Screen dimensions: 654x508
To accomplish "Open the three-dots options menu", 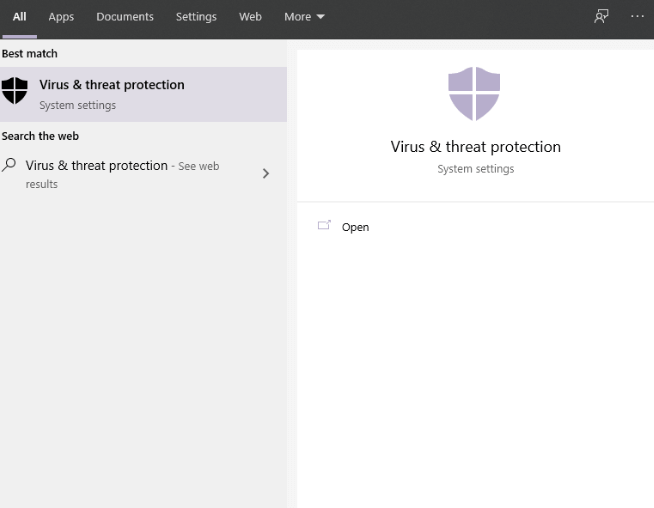I will click(637, 16).
